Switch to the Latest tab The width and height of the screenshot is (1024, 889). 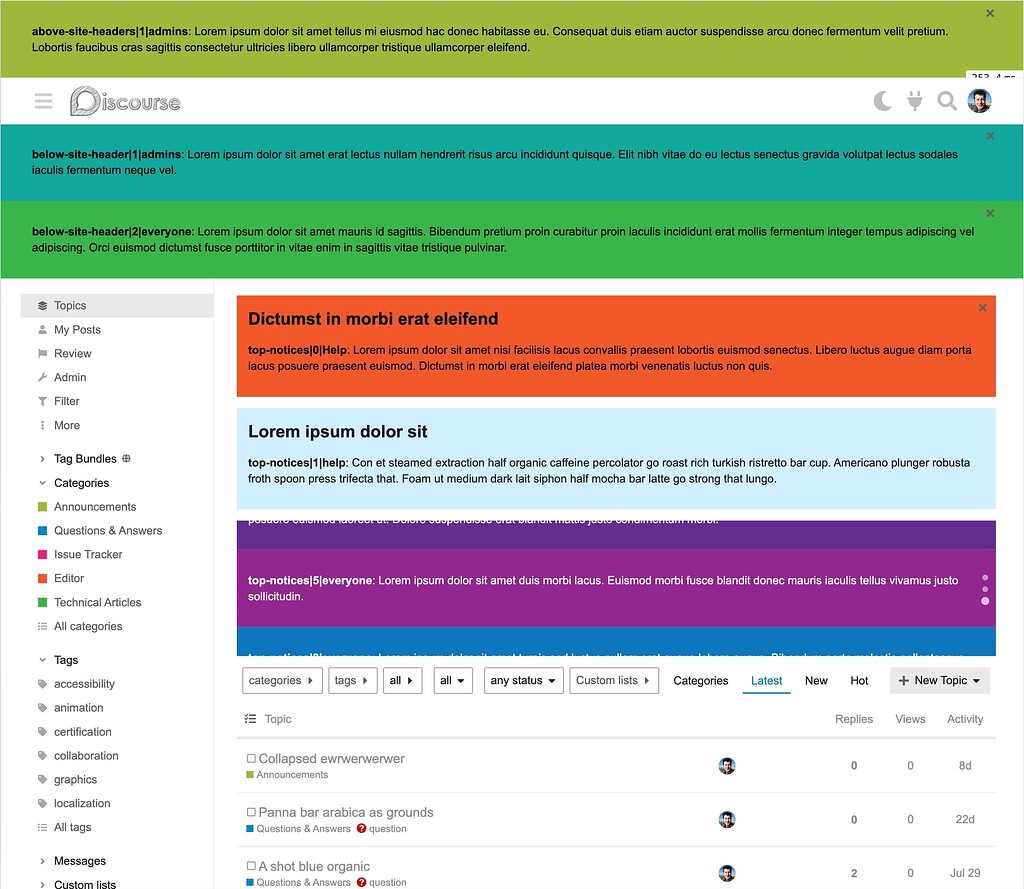pyautogui.click(x=767, y=681)
